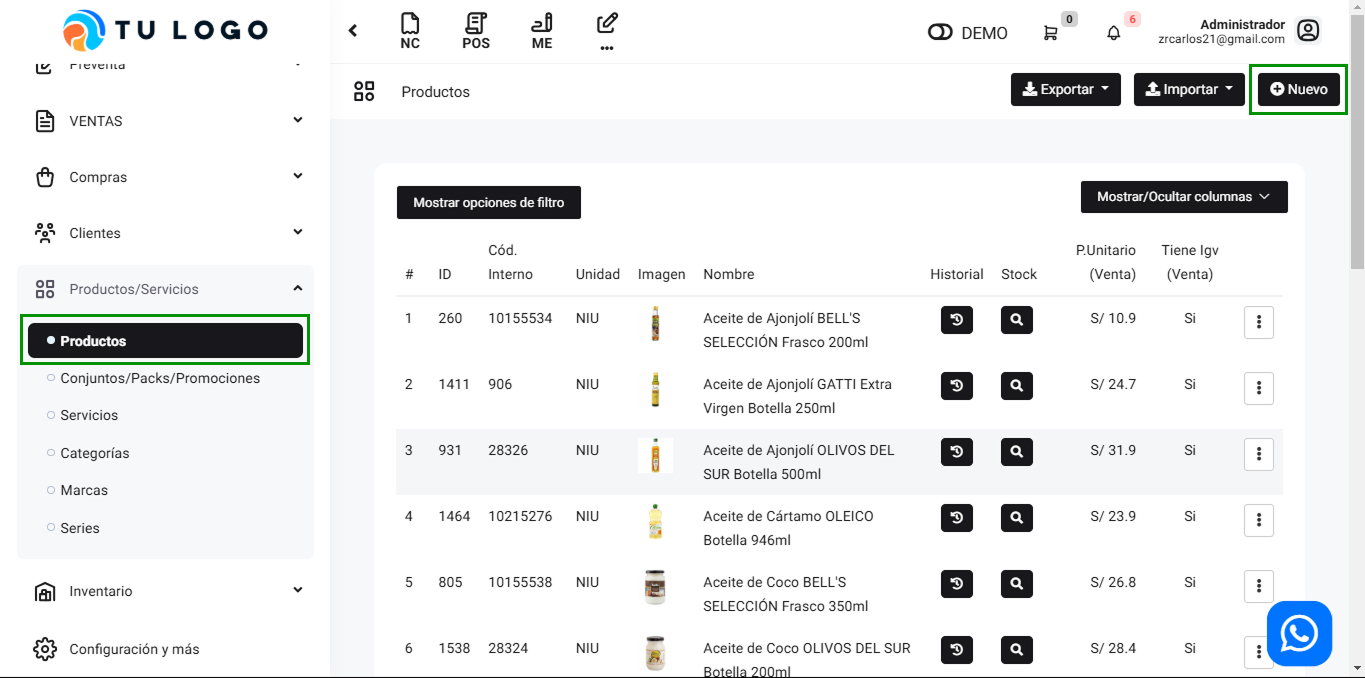The image size is (1365, 678).
Task: Click the Nuevo button
Action: point(1298,89)
